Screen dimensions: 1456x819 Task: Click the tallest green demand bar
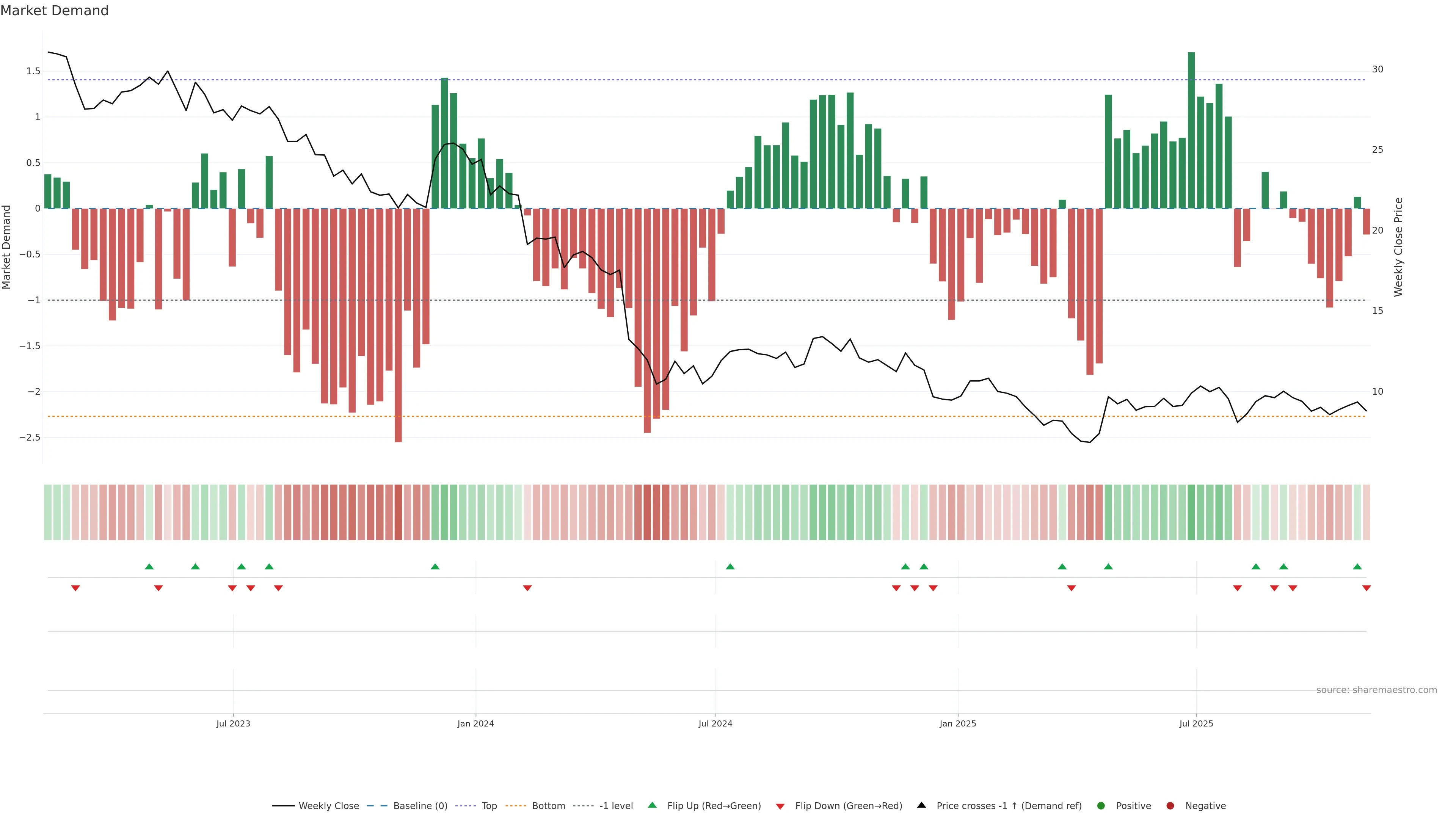pyautogui.click(x=1191, y=130)
